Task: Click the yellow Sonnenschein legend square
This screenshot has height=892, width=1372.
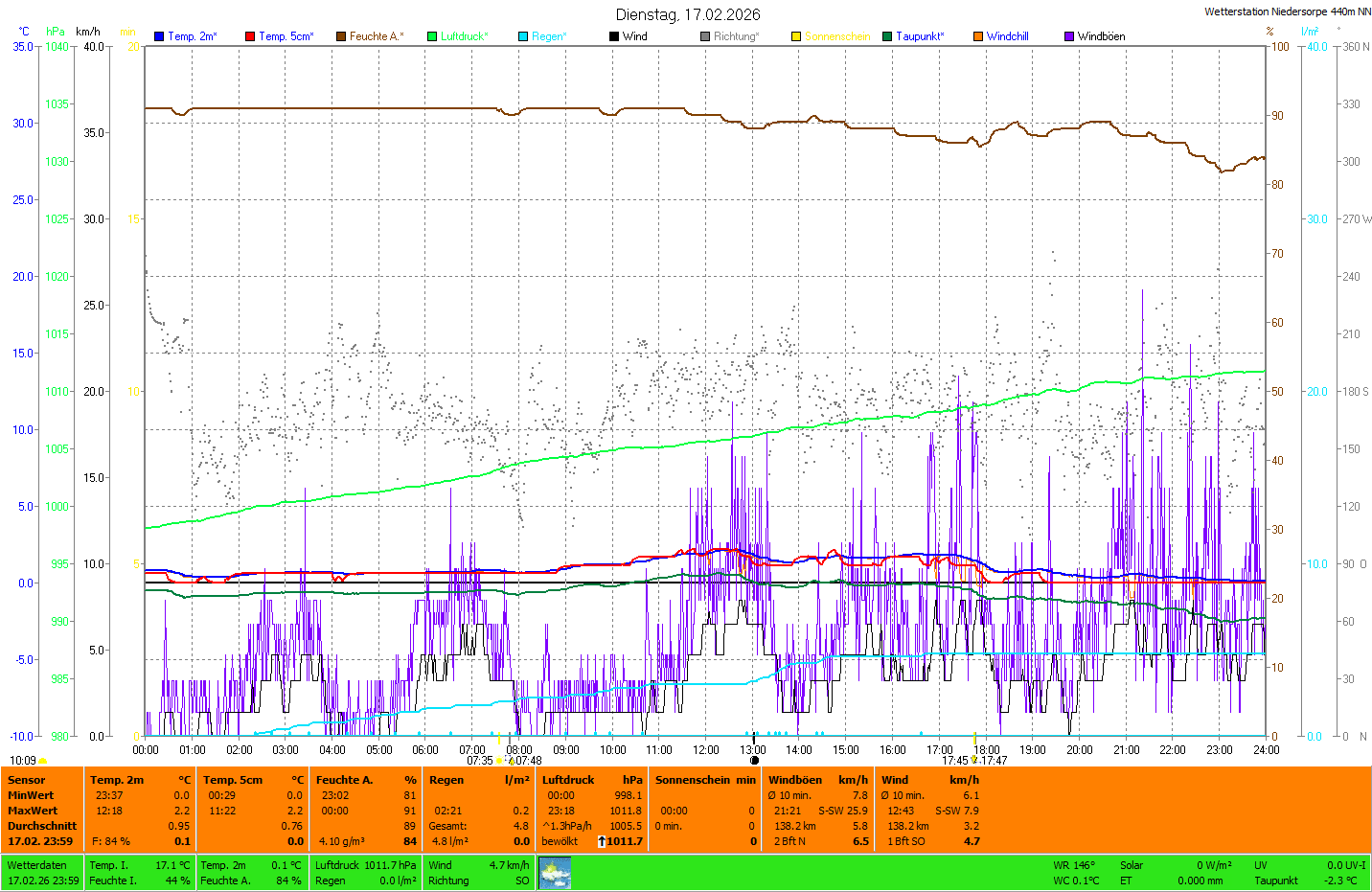Action: pyautogui.click(x=796, y=36)
